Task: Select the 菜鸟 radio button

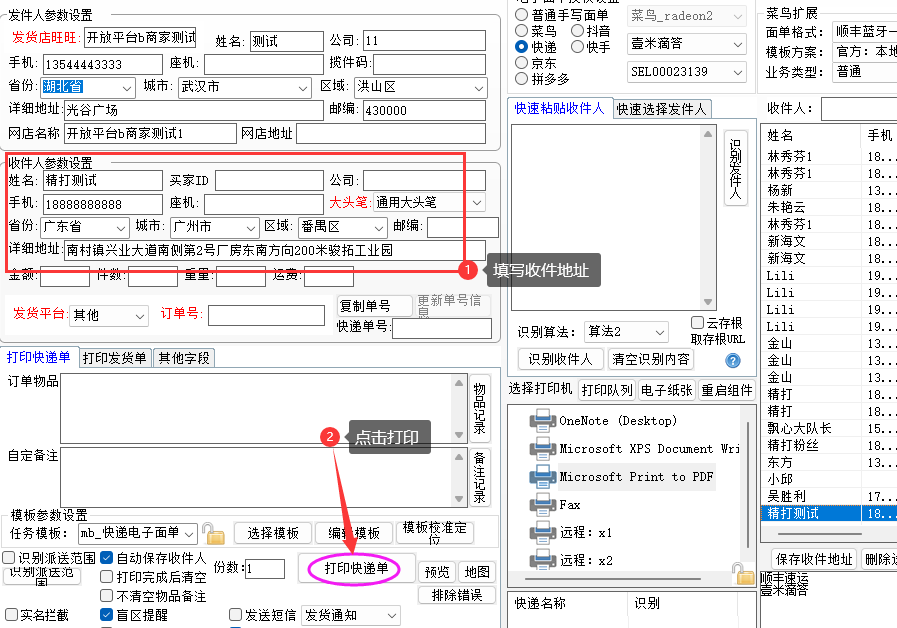Action: [521, 31]
